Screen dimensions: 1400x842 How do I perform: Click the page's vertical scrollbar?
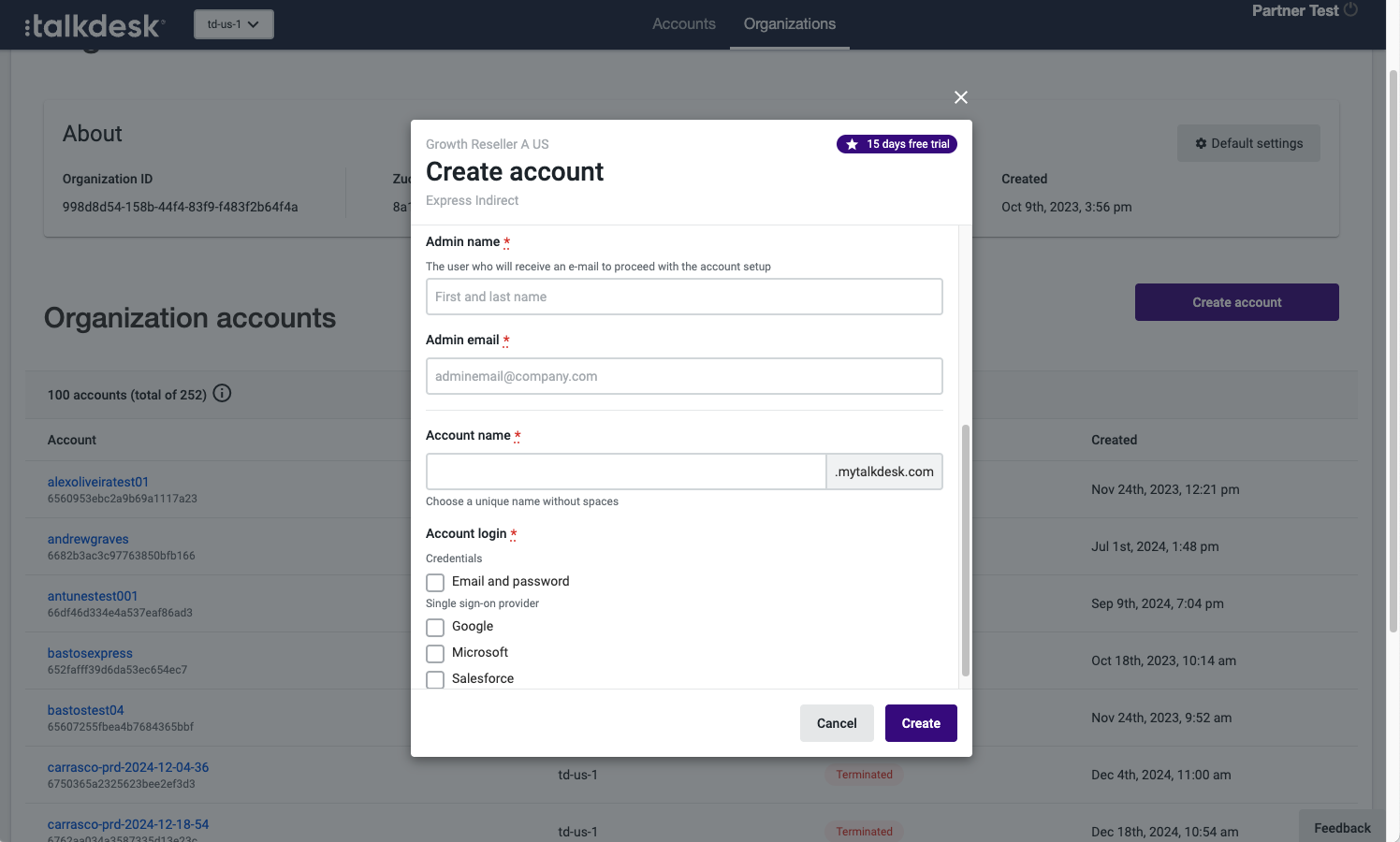pos(1393,351)
